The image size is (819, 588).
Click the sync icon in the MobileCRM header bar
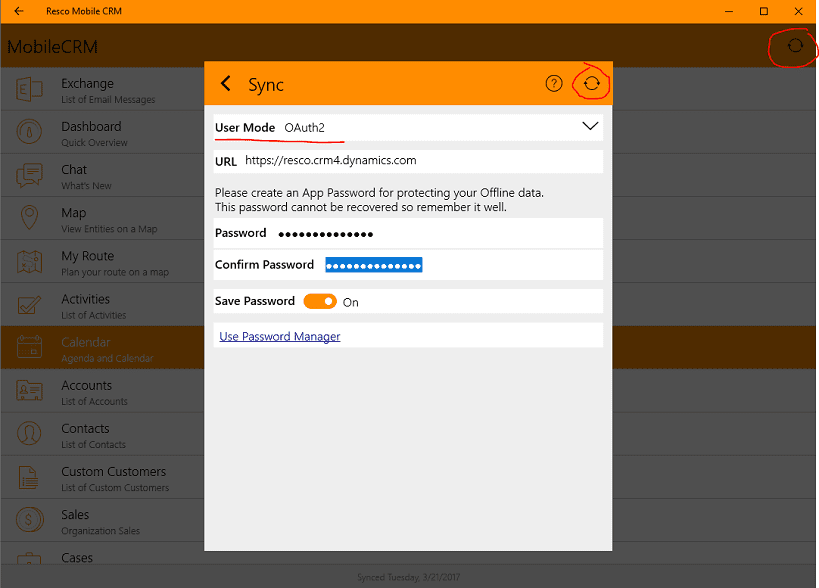coord(795,46)
